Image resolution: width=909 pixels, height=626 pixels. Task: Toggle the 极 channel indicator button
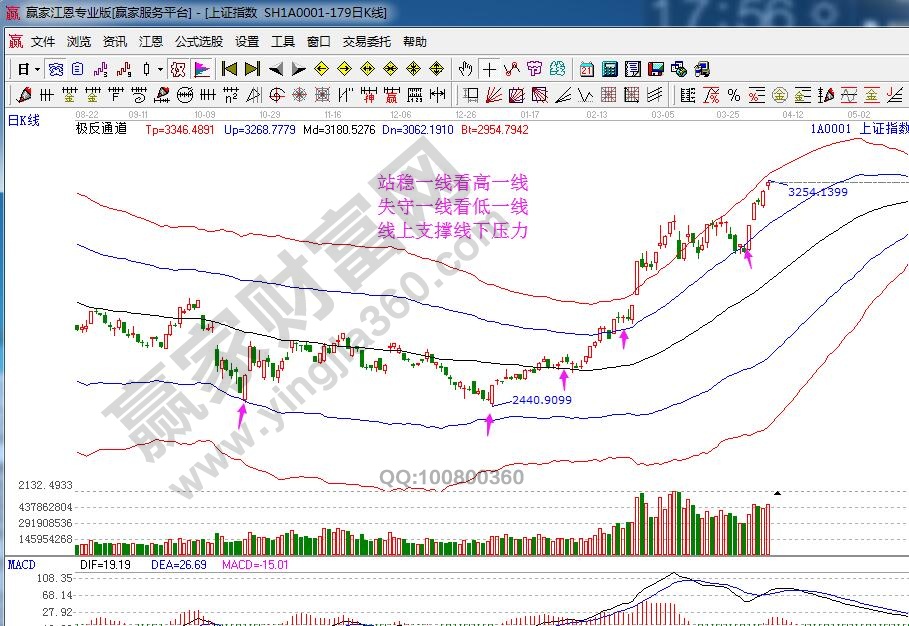[178, 69]
